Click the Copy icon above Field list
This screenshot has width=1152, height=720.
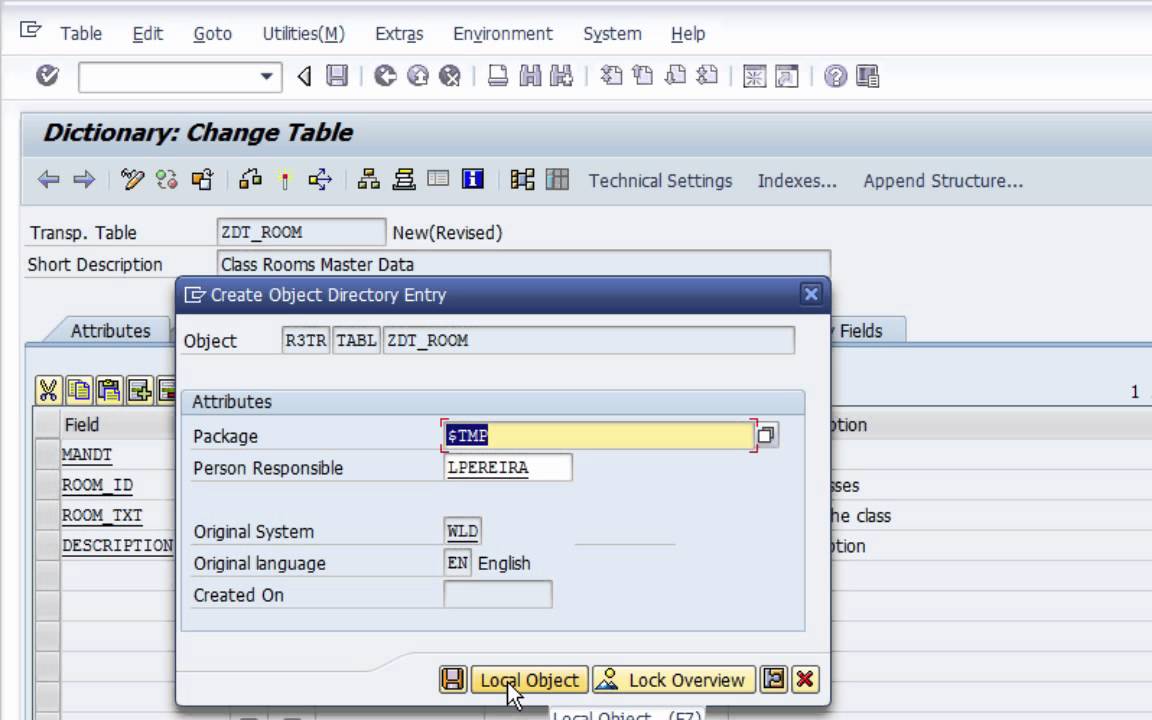coord(79,391)
